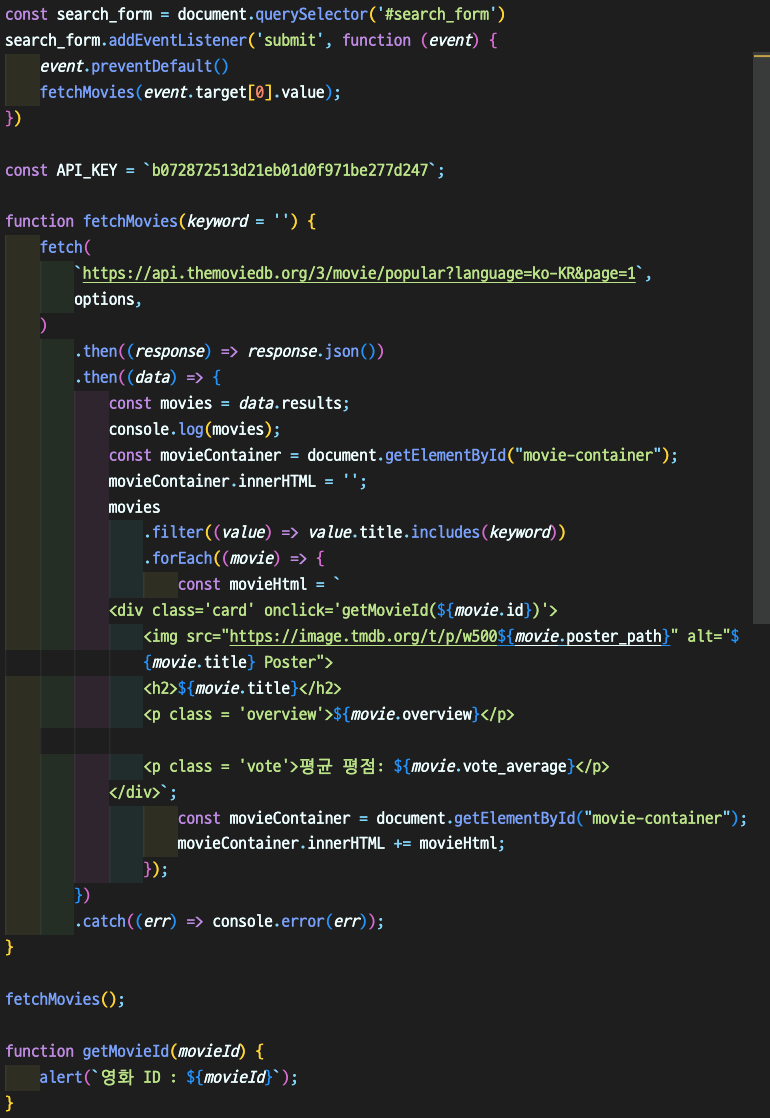The image size is (770, 1118).
Task: Select the API_KEY constant name
Action: coord(86,170)
